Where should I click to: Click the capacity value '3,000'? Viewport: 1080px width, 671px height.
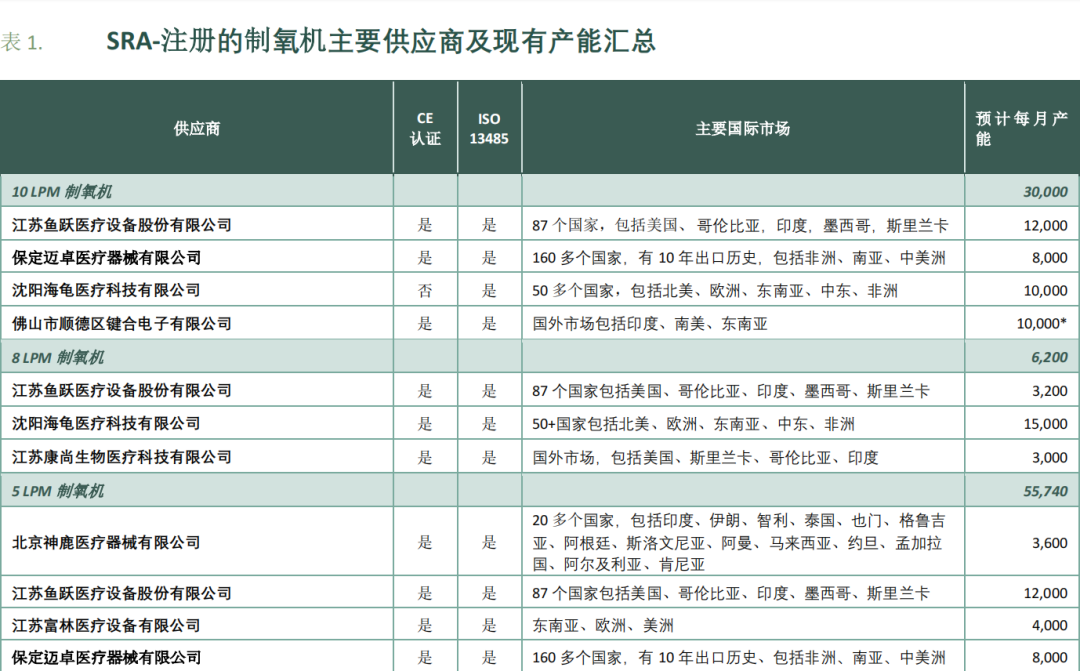[x=1049, y=457]
